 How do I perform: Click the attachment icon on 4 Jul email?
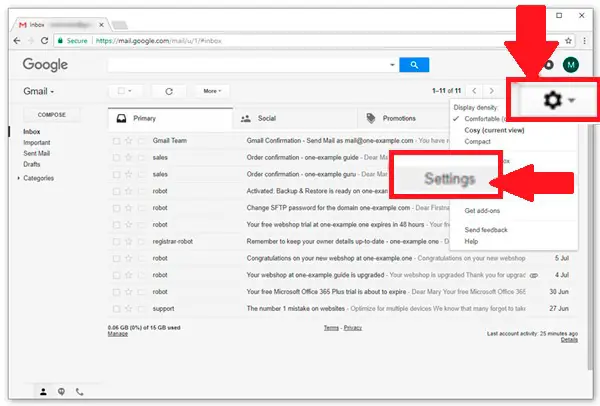coord(534,275)
